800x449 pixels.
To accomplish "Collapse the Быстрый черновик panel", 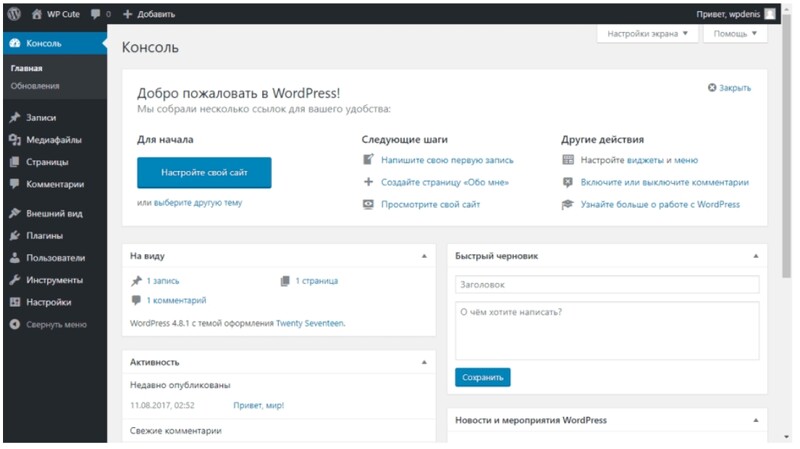I will (x=756, y=256).
